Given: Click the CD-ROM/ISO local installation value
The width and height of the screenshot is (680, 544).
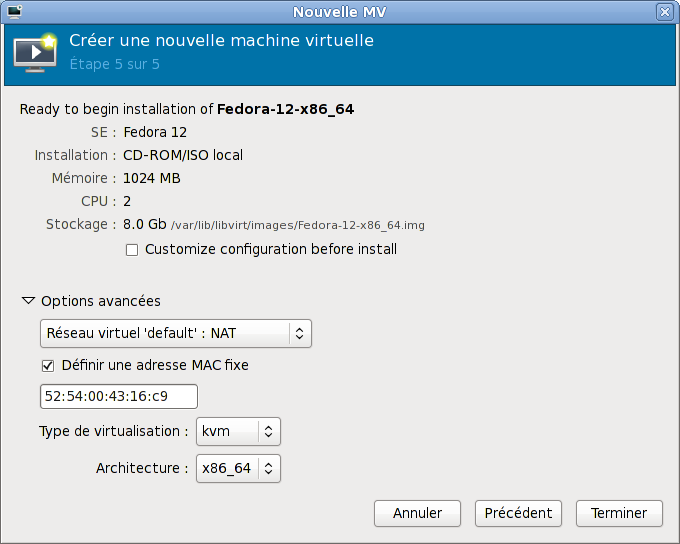Looking at the screenshot, I should tap(182, 155).
